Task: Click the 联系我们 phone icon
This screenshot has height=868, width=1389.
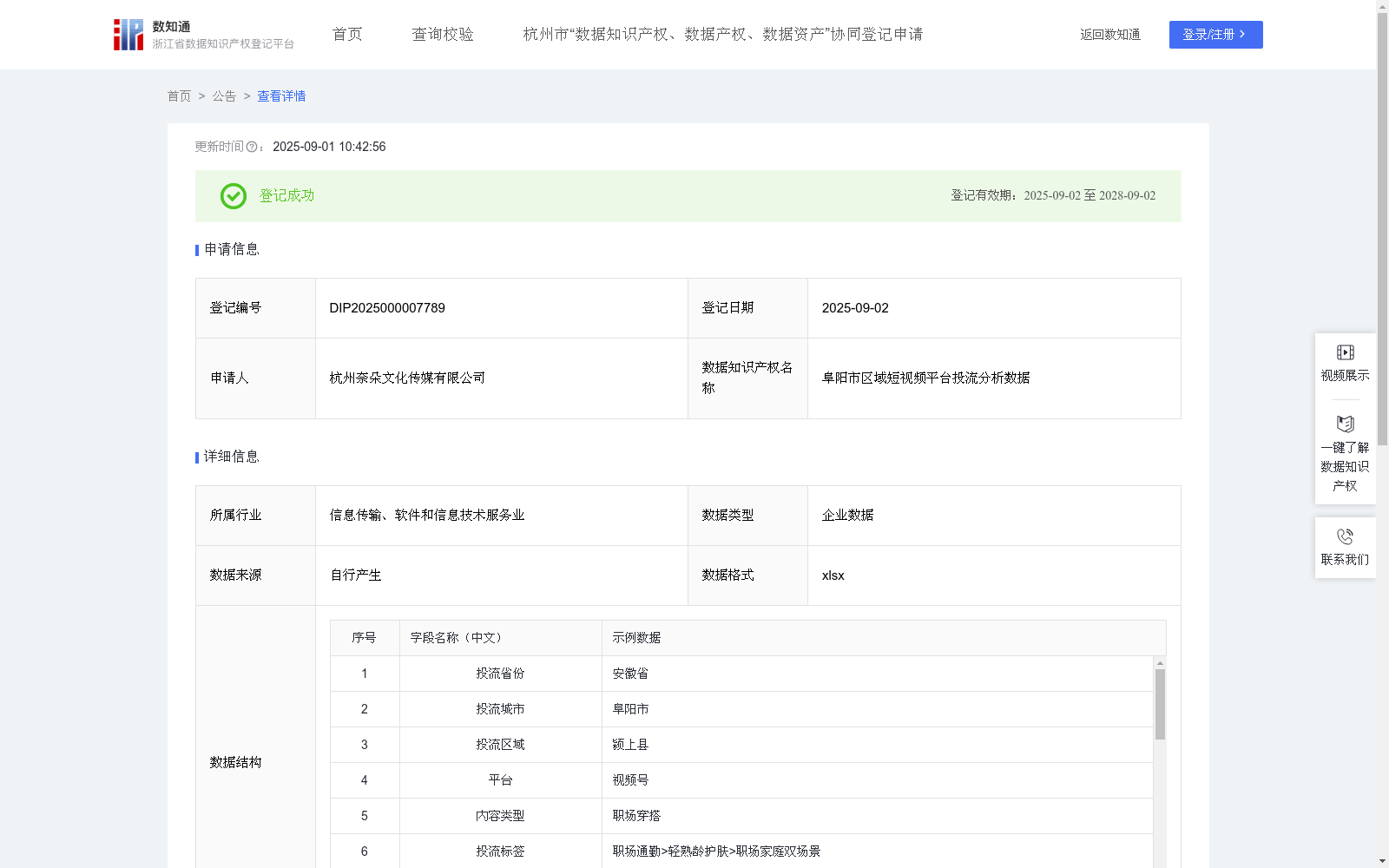Action: point(1345,536)
